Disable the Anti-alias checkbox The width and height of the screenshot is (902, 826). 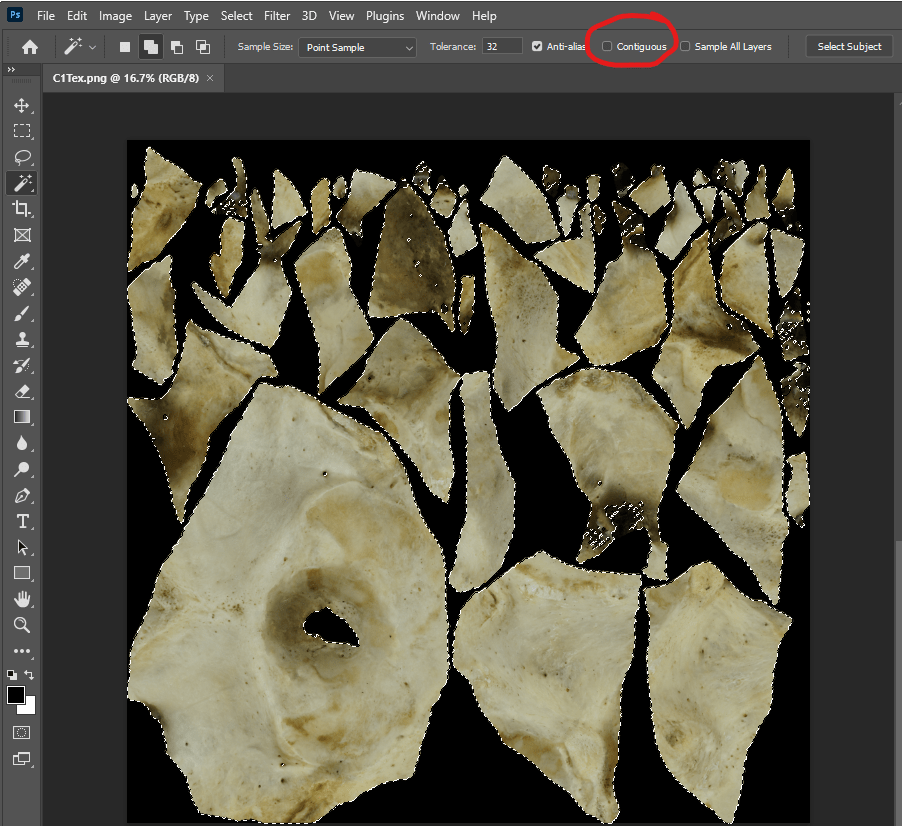pos(538,47)
